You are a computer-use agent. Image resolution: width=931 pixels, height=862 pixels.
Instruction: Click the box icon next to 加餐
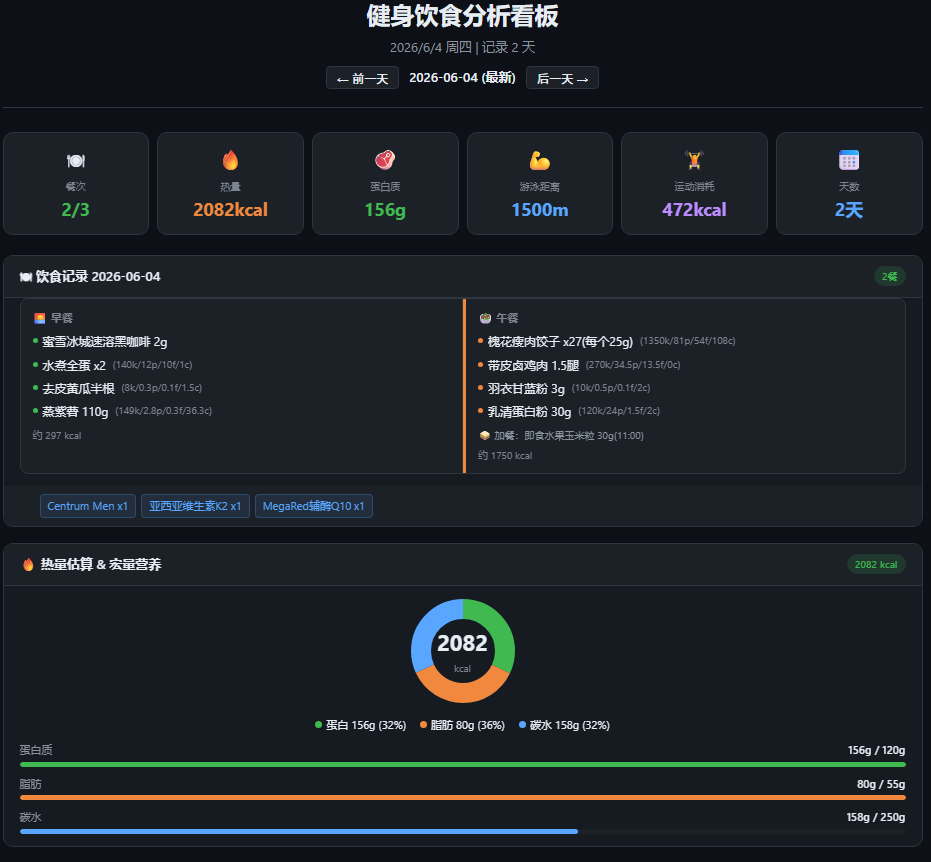coord(484,436)
